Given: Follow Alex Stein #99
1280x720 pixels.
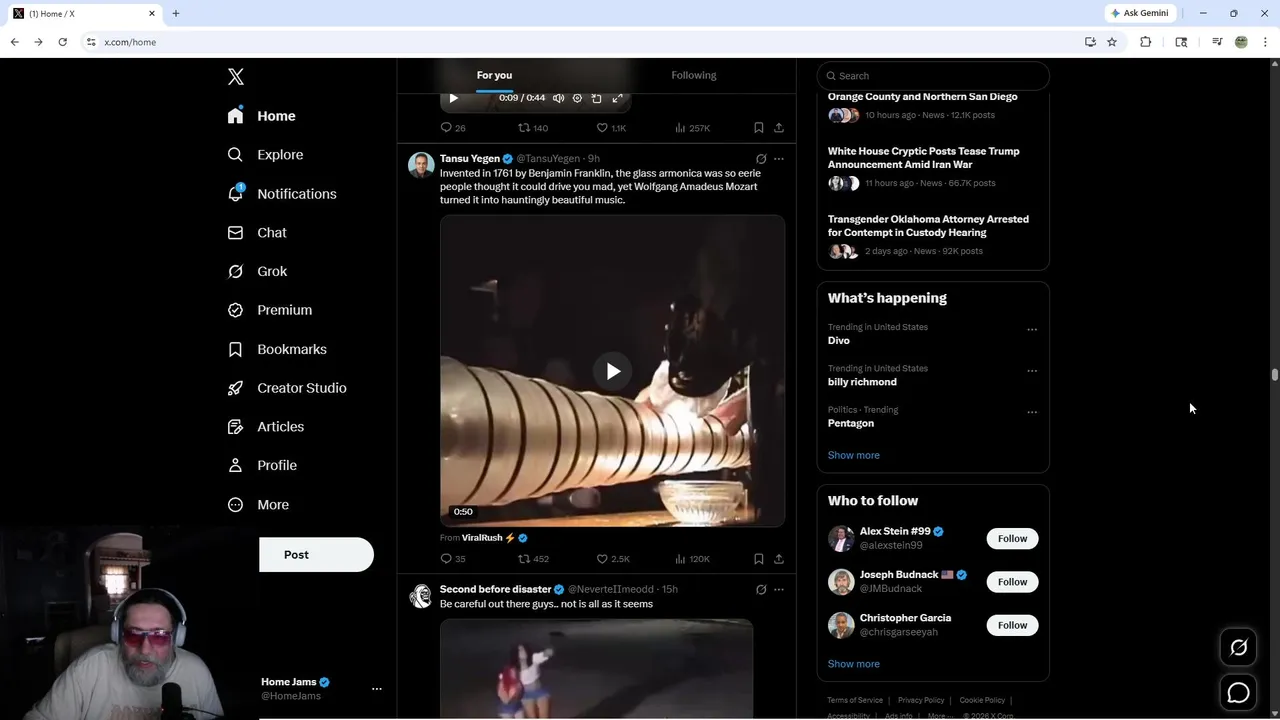Looking at the screenshot, I should pos(1012,538).
